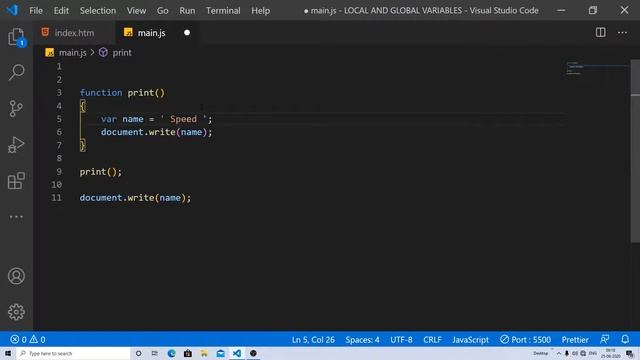Open the Run menu
This screenshot has height=360, width=640.
[187, 11]
